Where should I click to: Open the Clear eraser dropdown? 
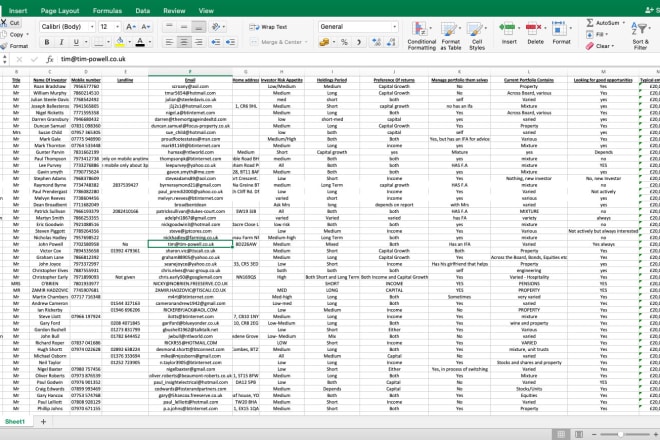pyautogui.click(x=600, y=46)
